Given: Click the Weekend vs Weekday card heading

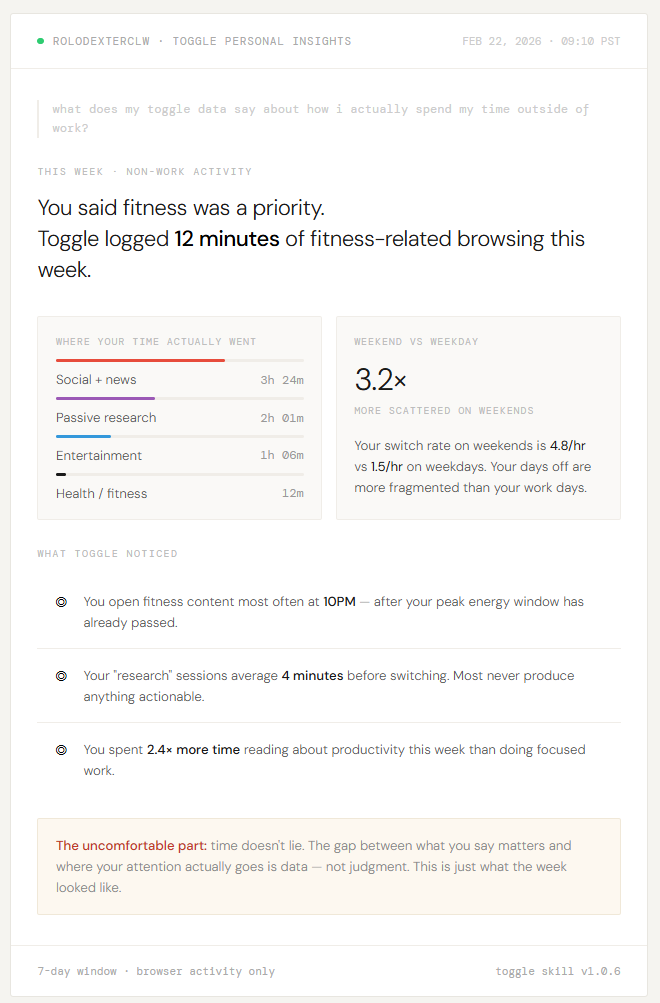Looking at the screenshot, I should [416, 342].
